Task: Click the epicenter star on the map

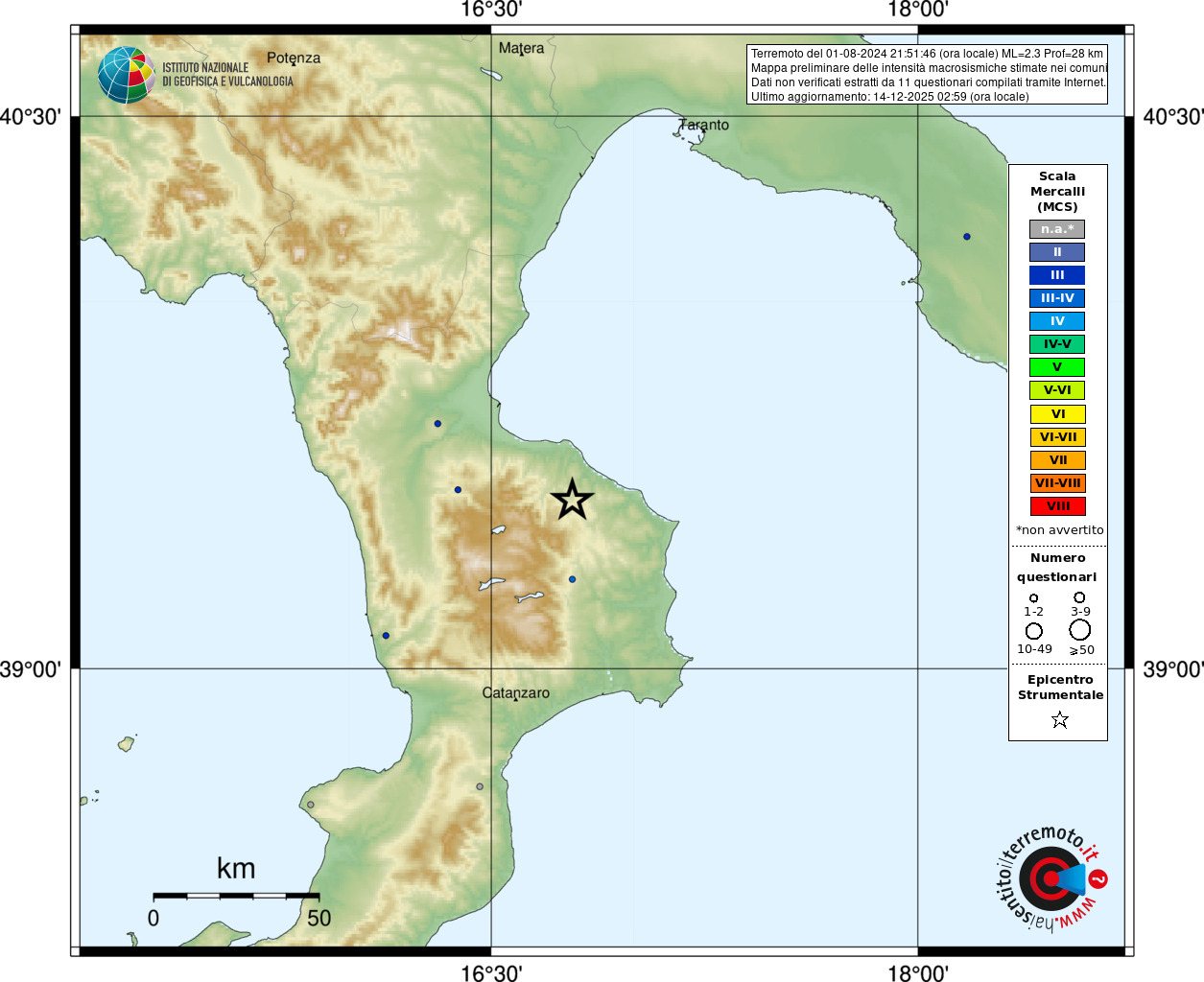Action: 573,500
